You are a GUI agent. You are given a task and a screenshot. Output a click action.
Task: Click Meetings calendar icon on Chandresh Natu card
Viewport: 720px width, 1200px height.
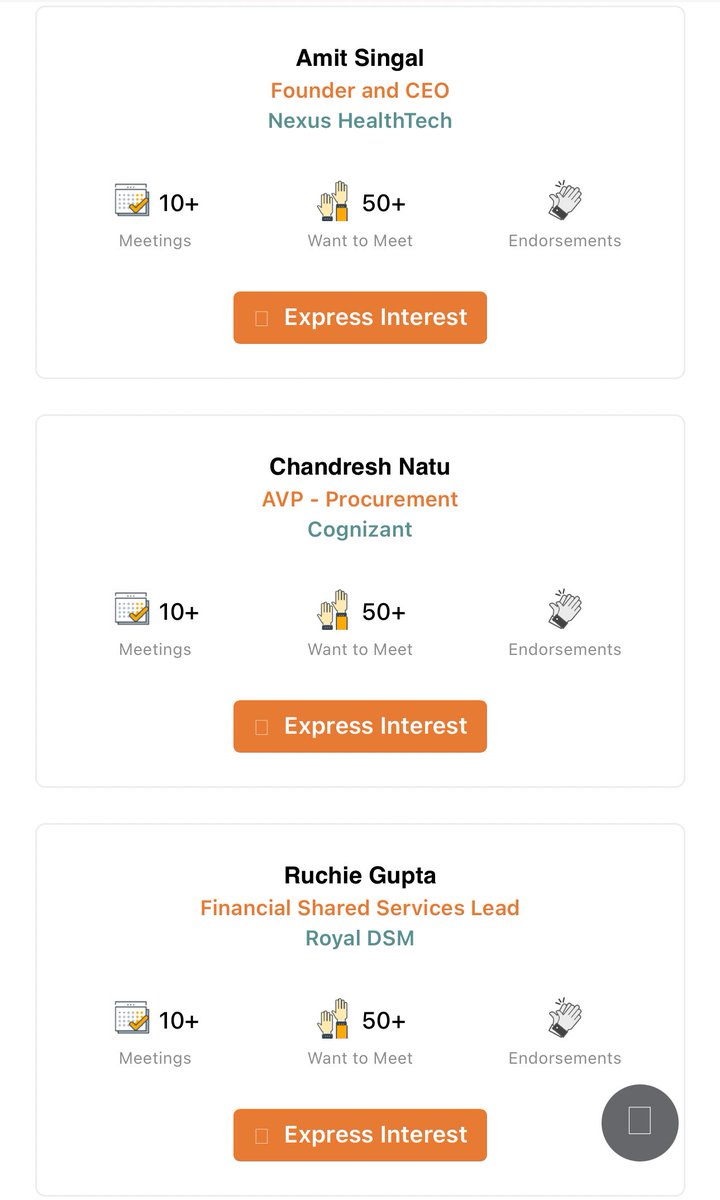[x=132, y=609]
